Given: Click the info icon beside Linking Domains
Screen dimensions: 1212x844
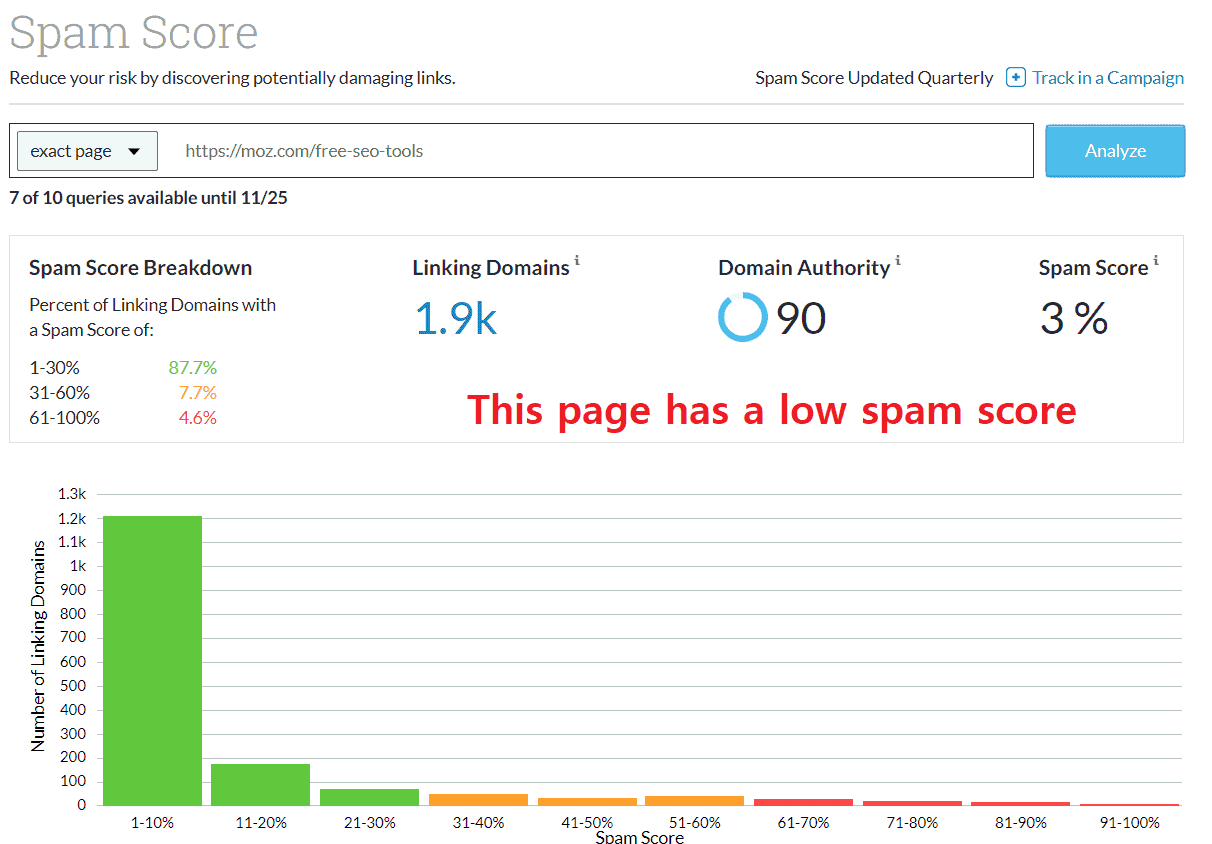Looking at the screenshot, I should pos(577,261).
